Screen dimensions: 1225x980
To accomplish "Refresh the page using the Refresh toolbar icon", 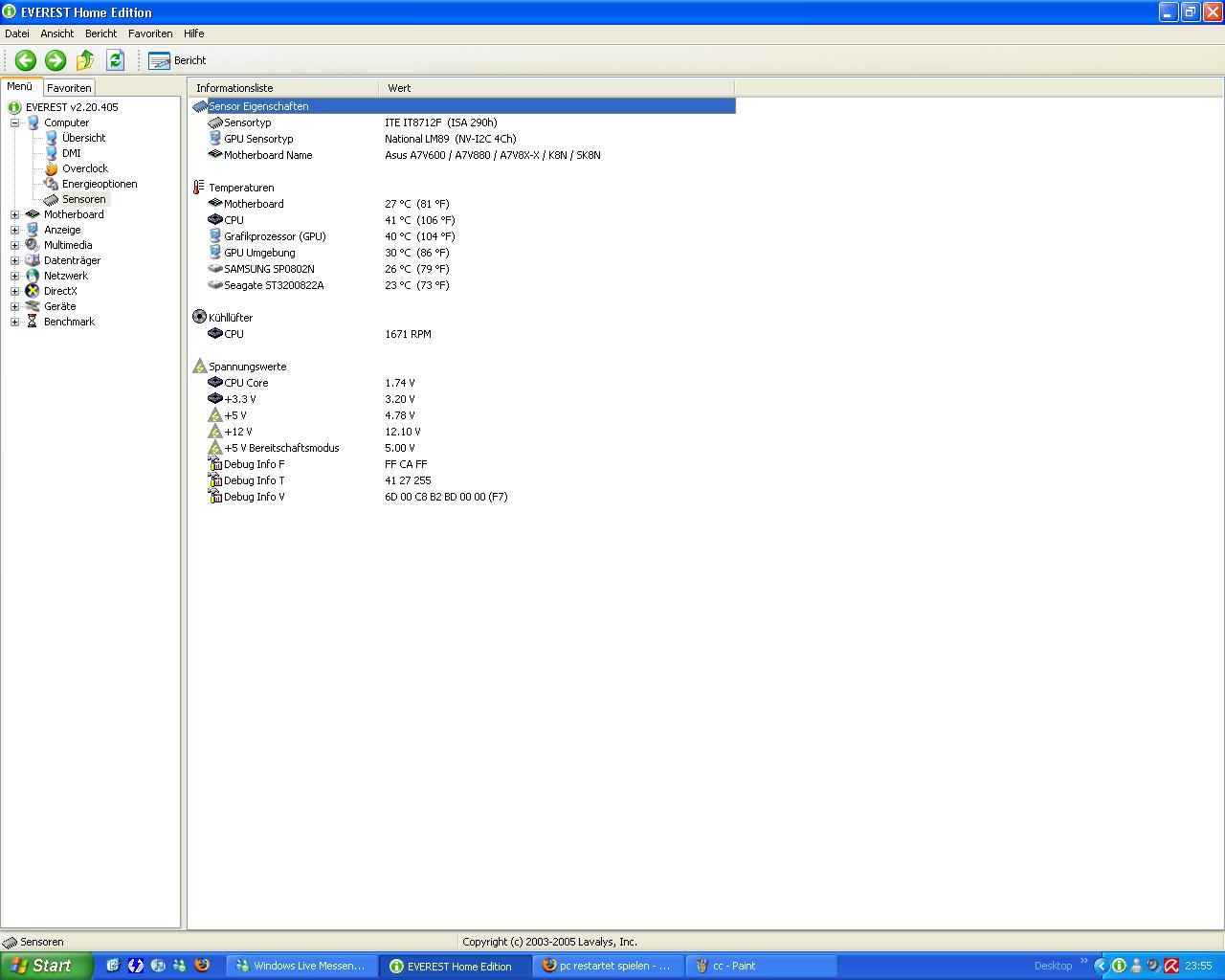I will 115,60.
